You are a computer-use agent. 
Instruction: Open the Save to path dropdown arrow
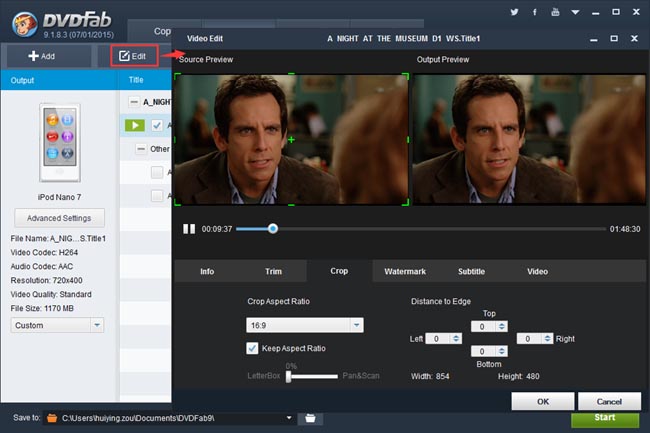pyautogui.click(x=289, y=418)
